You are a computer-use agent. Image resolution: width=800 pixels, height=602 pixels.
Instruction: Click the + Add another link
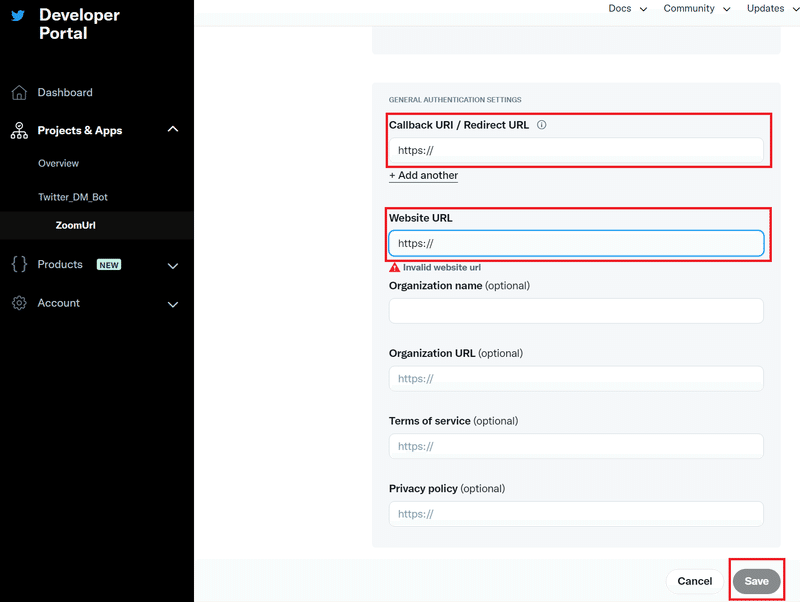[423, 175]
